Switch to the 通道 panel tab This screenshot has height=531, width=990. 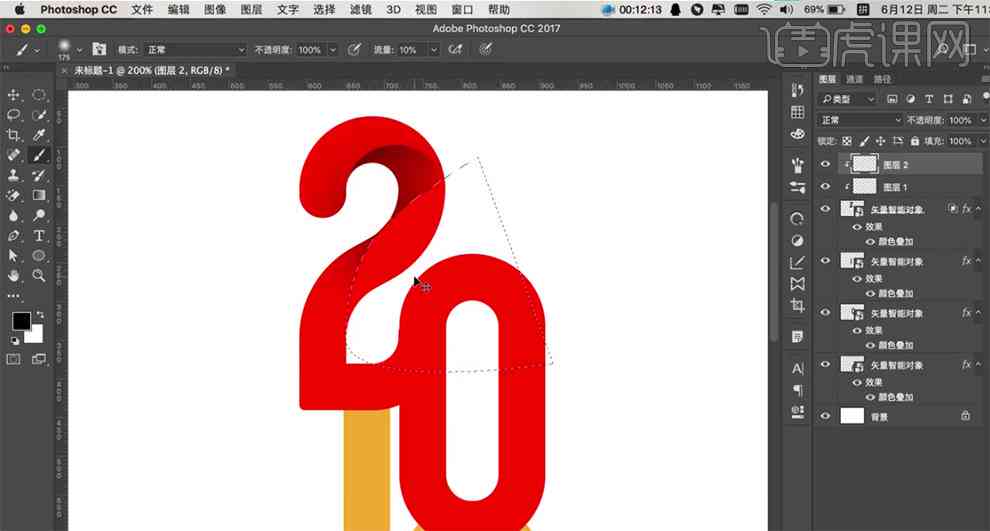click(854, 79)
